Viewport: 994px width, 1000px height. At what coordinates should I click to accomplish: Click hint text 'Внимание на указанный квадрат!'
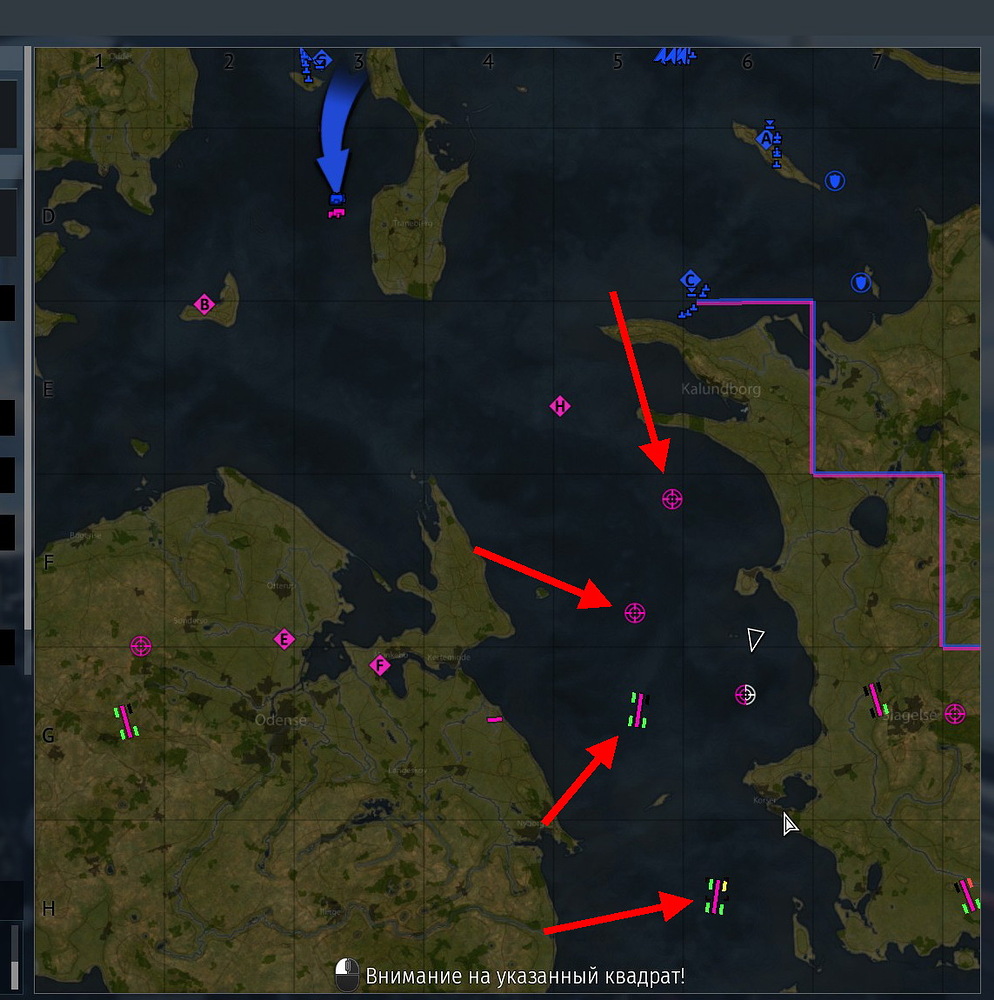pos(525,976)
